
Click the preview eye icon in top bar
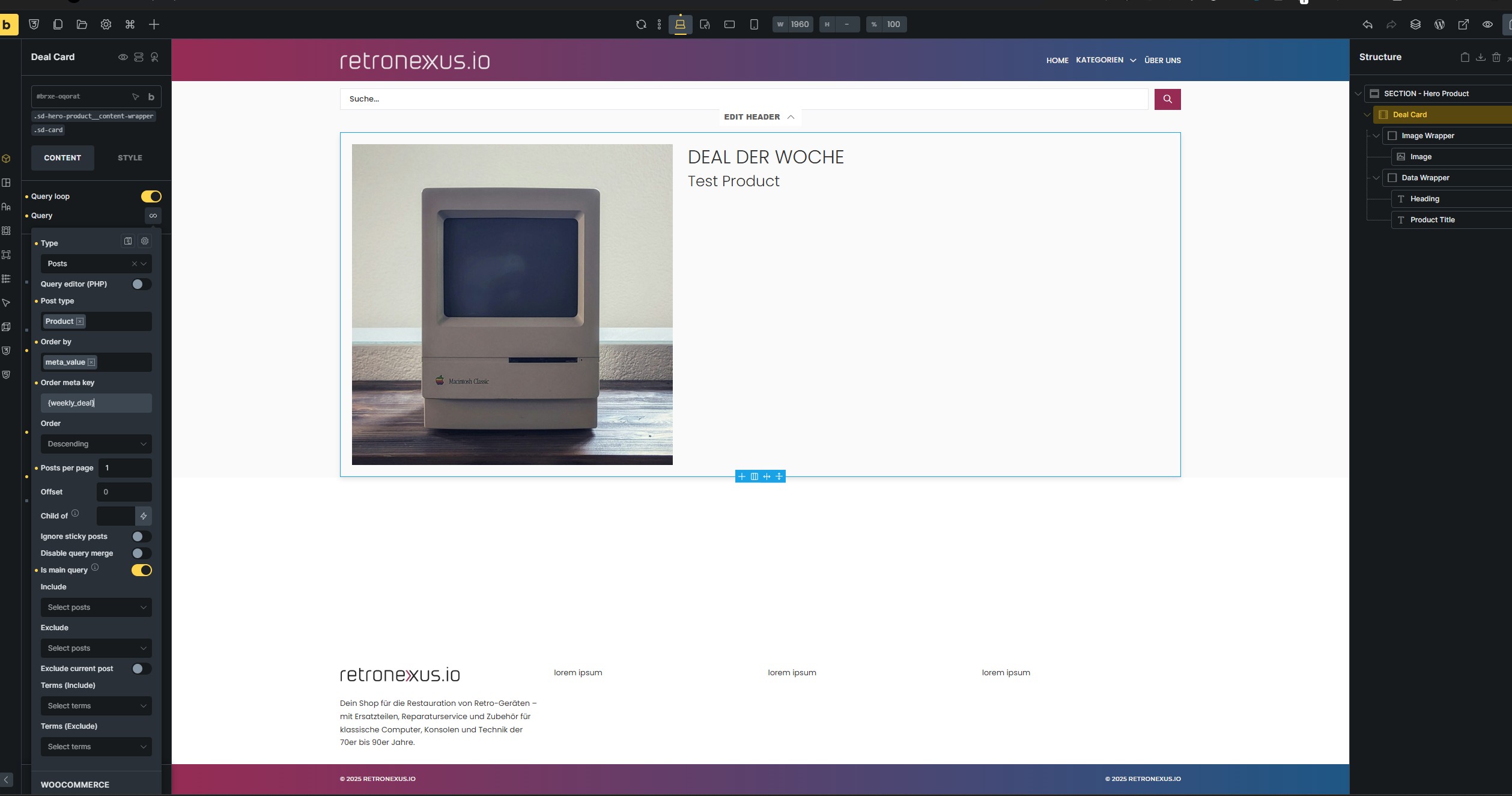coord(1487,25)
